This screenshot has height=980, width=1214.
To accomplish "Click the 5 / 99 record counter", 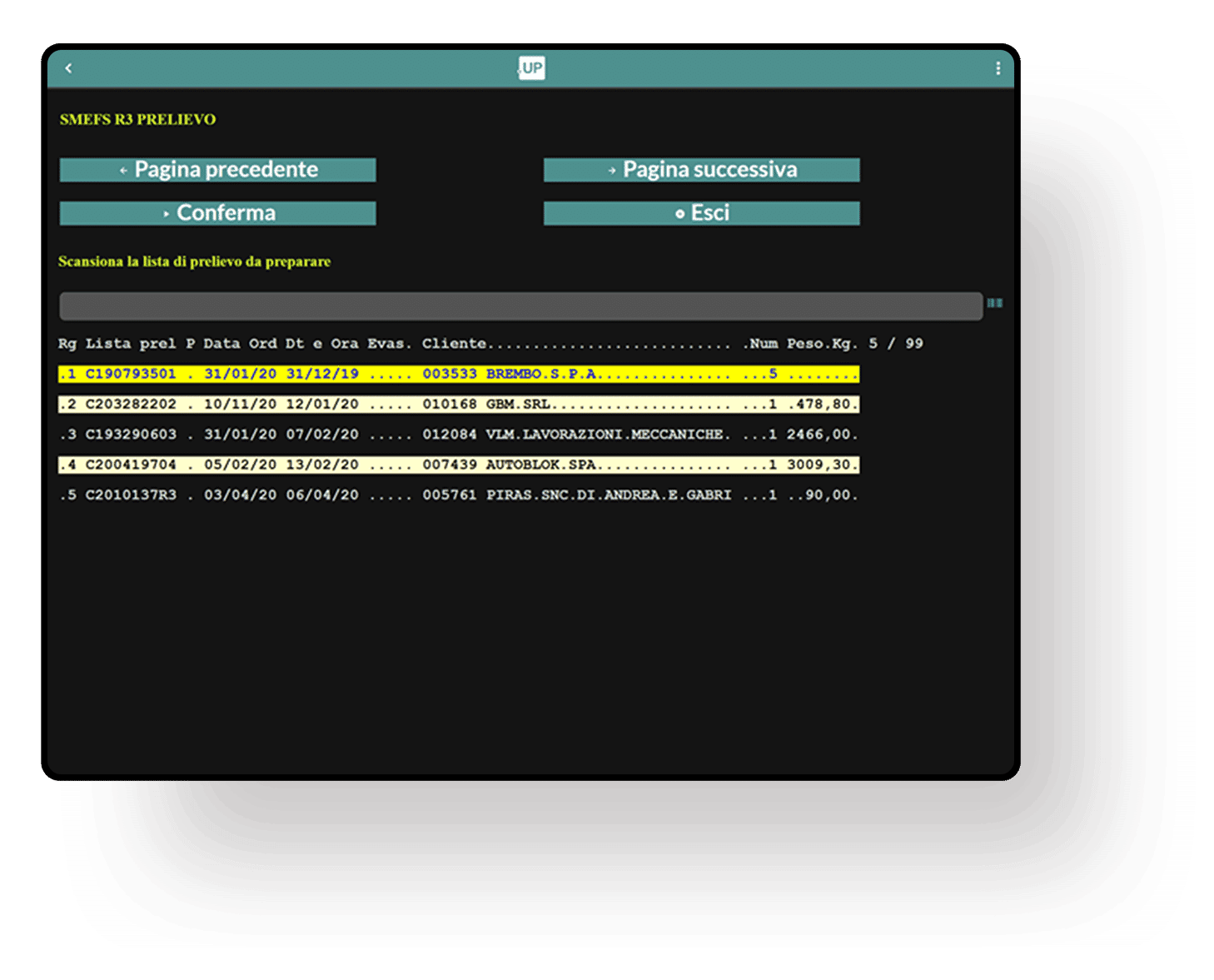I will click(896, 344).
